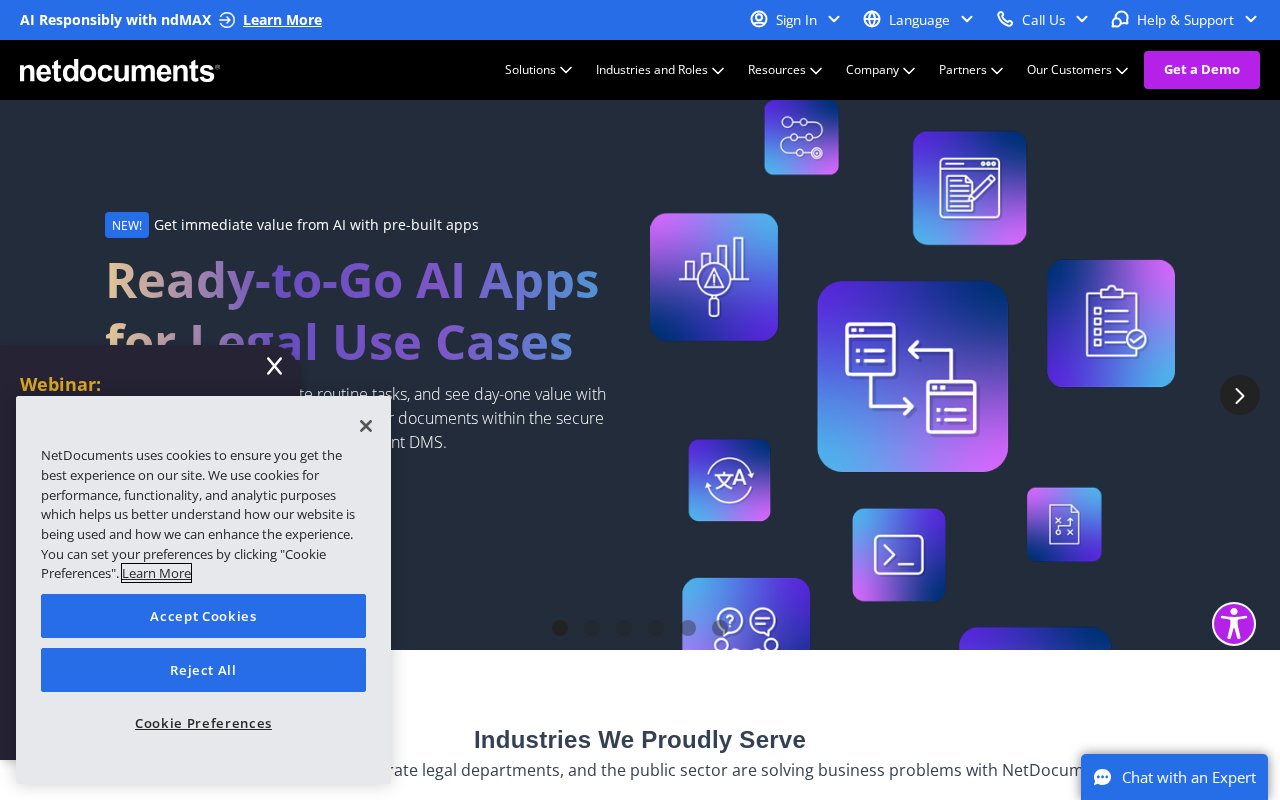Select the second carousel dot

point(592,628)
